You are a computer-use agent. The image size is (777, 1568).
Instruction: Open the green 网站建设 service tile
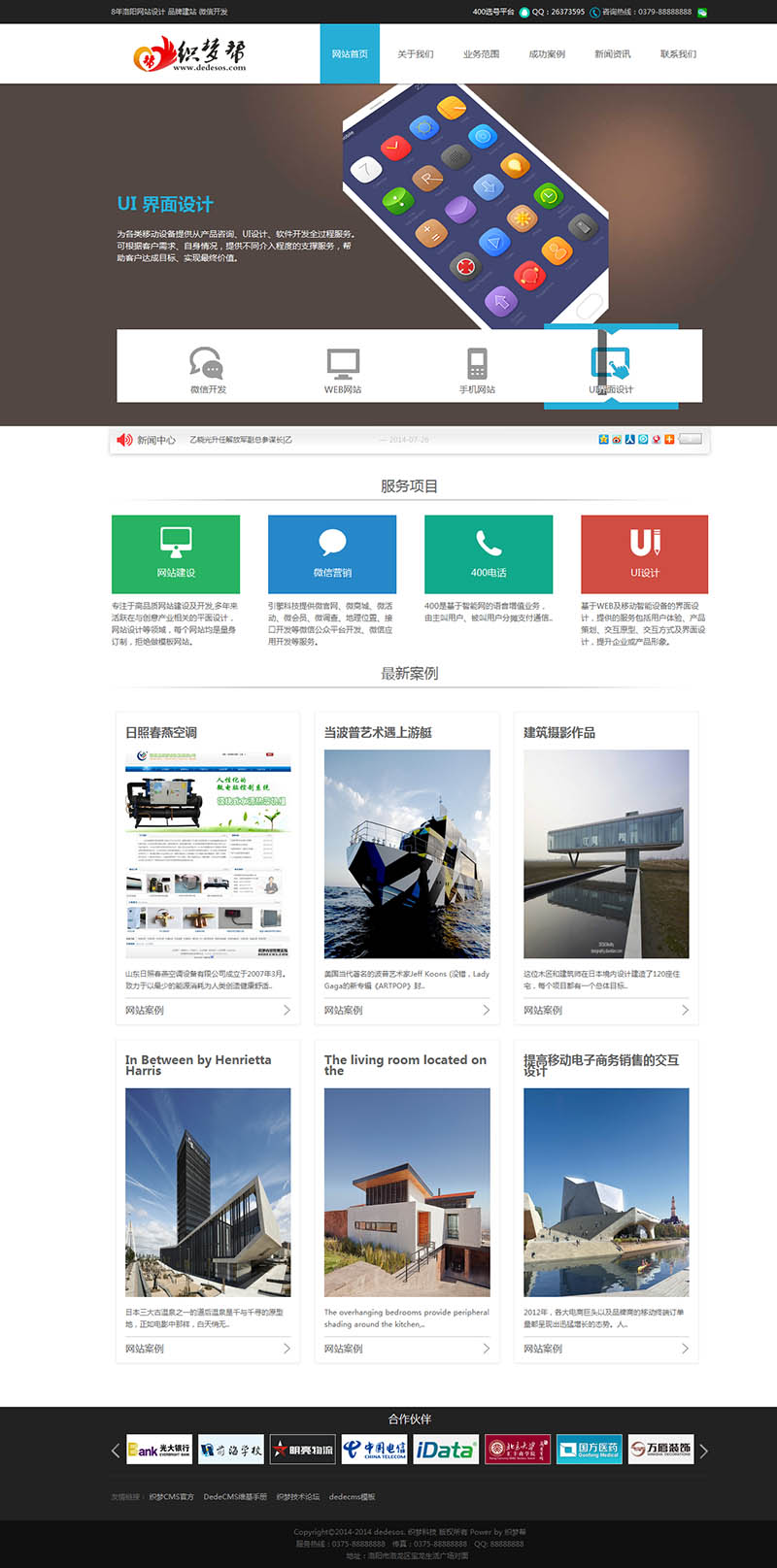click(x=176, y=553)
